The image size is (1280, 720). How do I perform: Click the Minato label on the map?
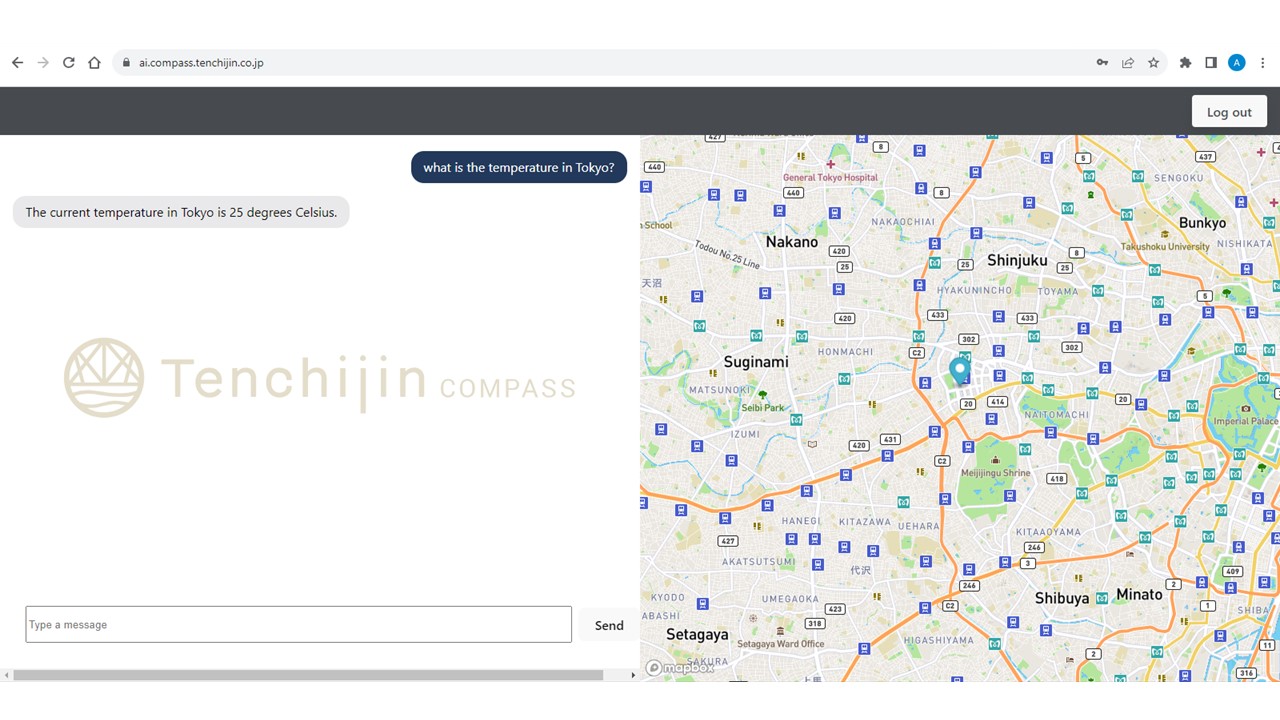click(x=1139, y=594)
